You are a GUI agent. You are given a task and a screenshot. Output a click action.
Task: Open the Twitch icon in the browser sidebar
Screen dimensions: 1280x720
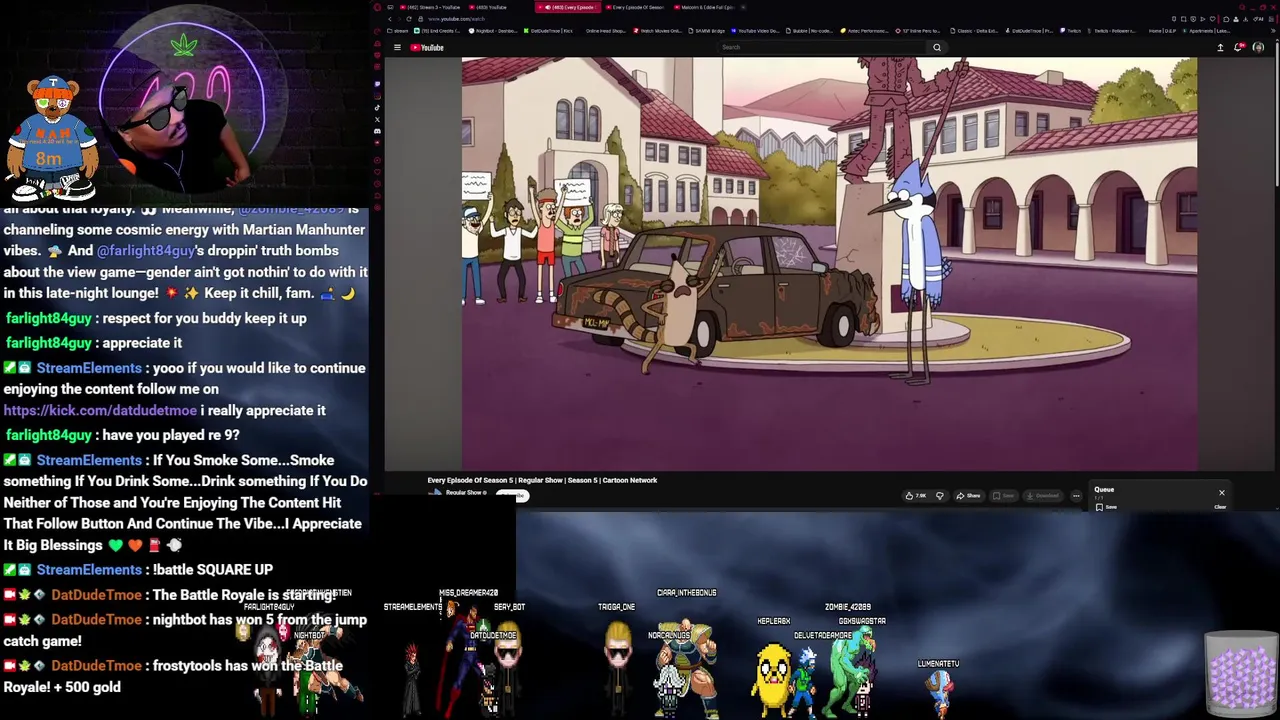click(377, 83)
